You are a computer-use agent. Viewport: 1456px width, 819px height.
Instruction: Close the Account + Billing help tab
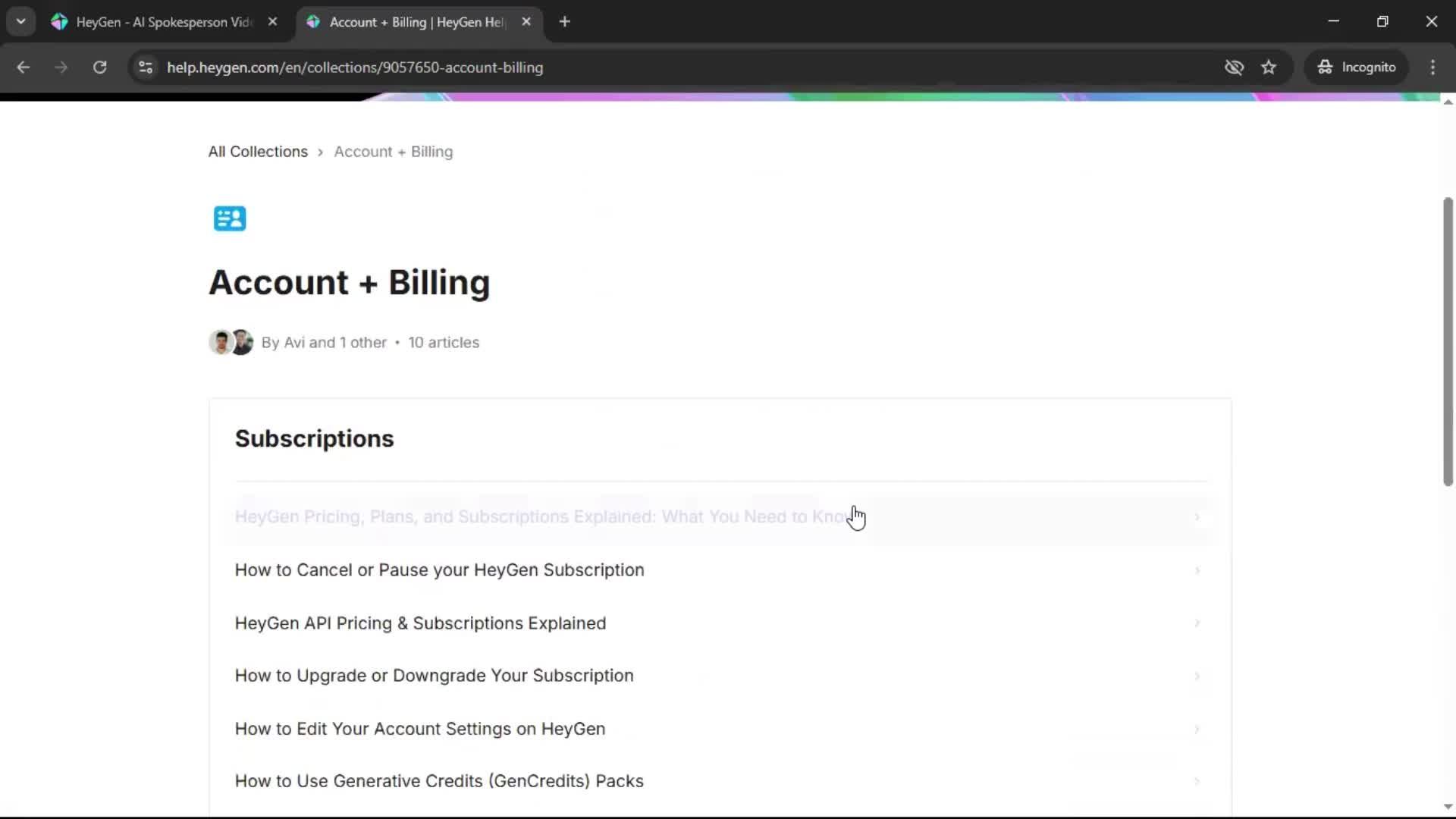526,22
